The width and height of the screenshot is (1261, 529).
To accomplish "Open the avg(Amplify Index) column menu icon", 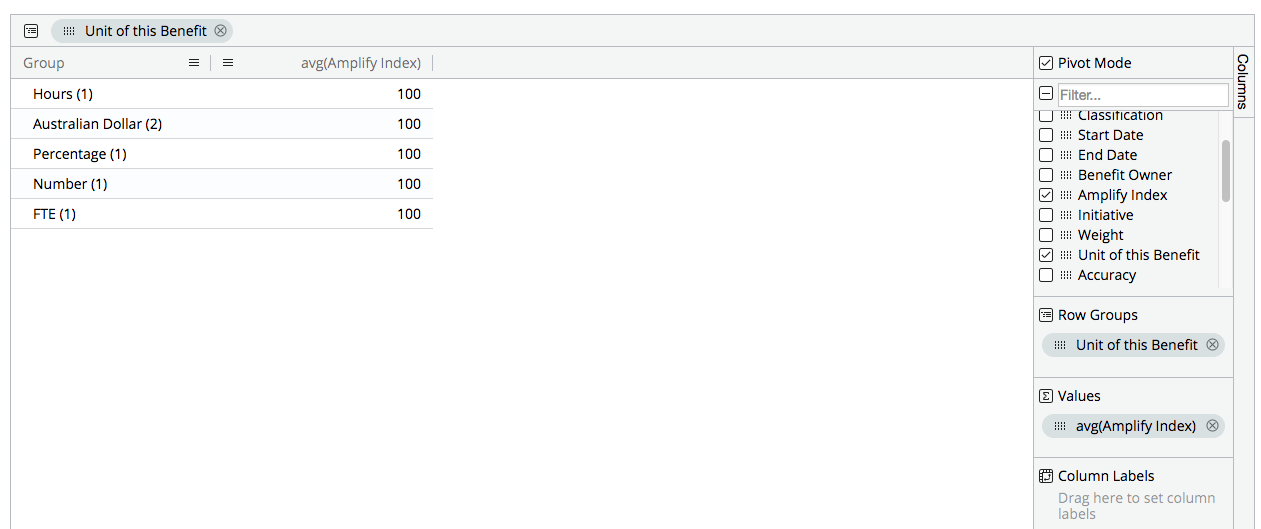I will pyautogui.click(x=228, y=63).
